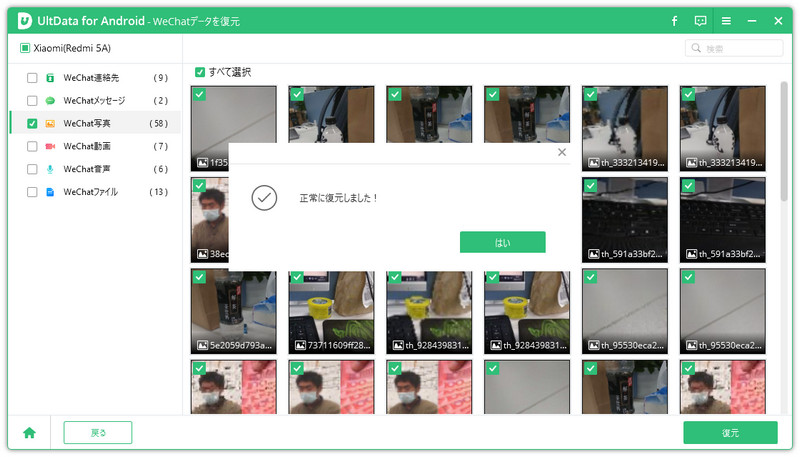The image size is (800, 457).
Task: Click the 戻る back button
Action: tap(98, 433)
